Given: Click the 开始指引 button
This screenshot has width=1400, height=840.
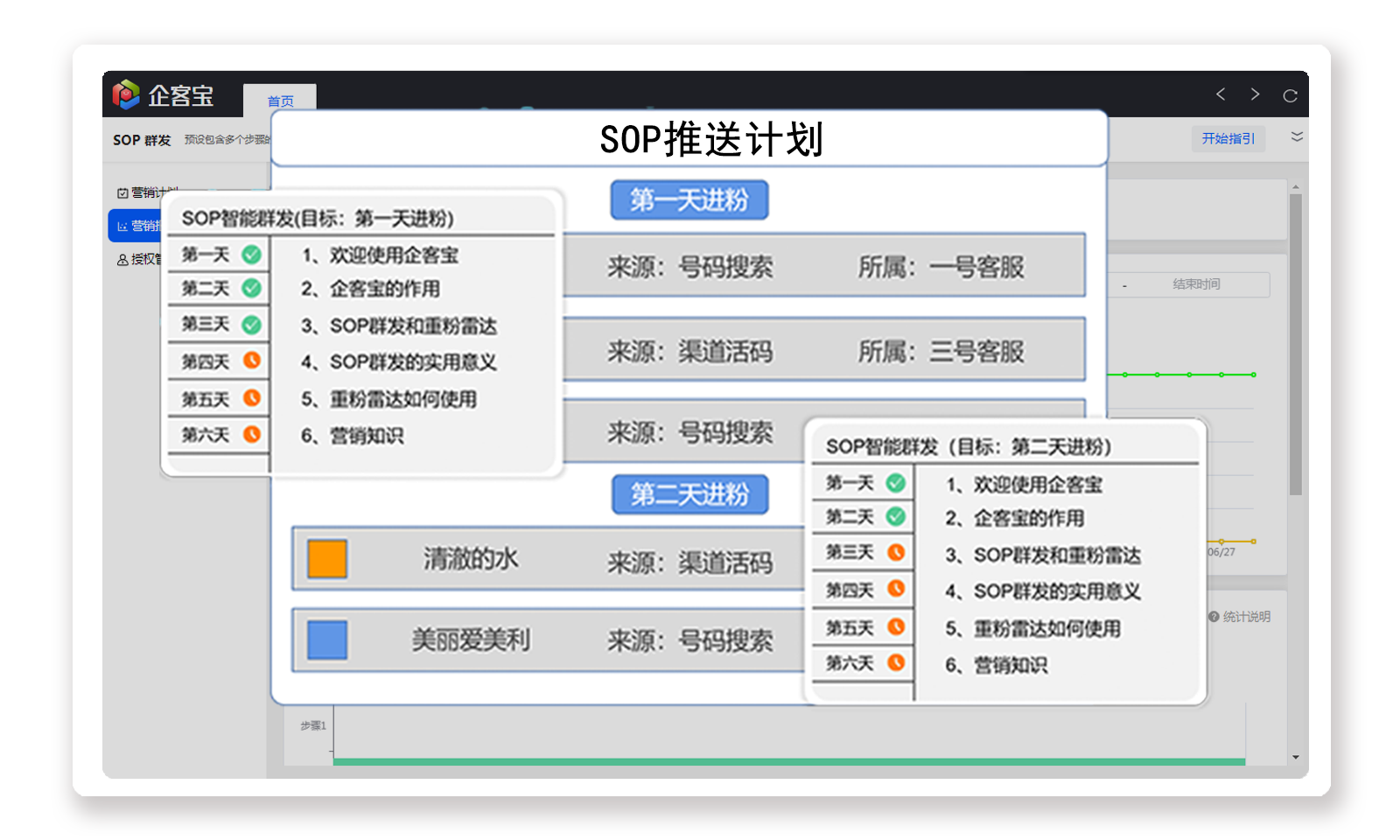Looking at the screenshot, I should click(1228, 138).
